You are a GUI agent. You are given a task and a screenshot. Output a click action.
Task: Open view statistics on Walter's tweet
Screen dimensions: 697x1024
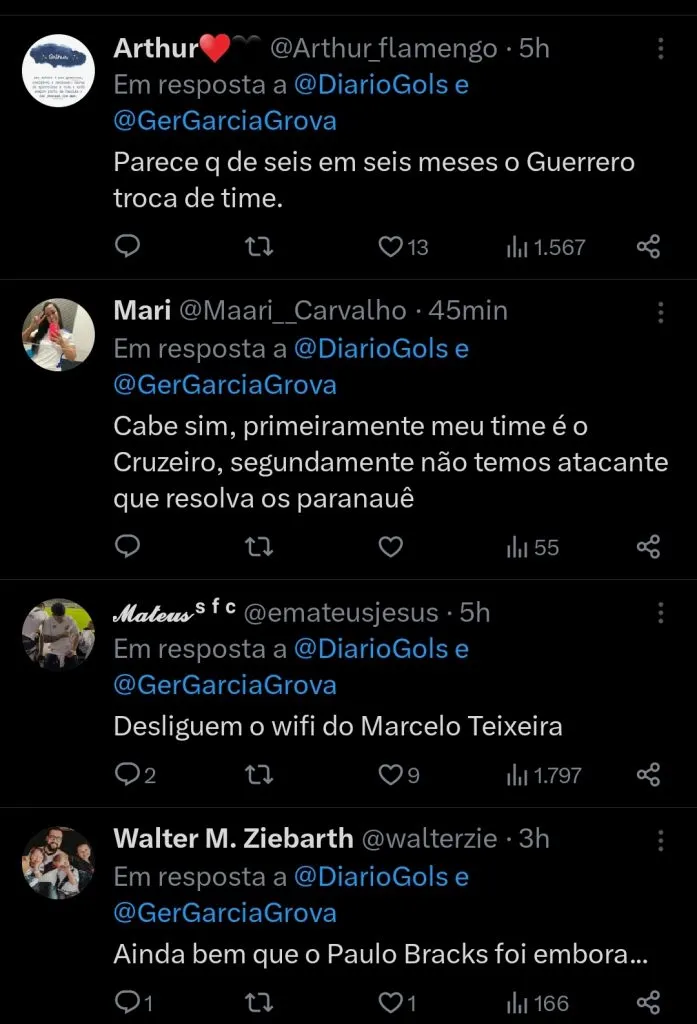pos(524,1001)
